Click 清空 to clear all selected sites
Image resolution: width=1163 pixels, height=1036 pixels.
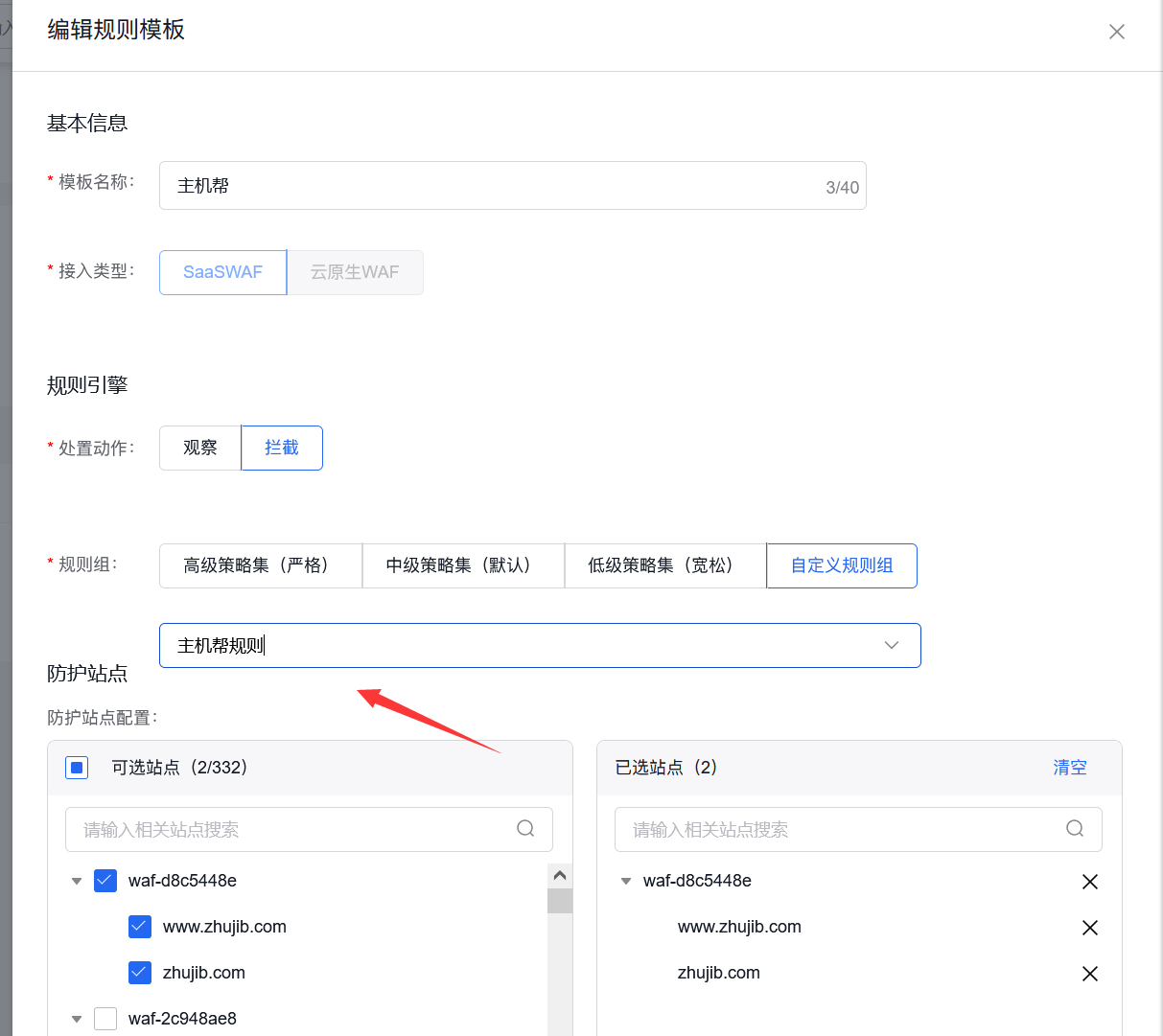tap(1070, 767)
